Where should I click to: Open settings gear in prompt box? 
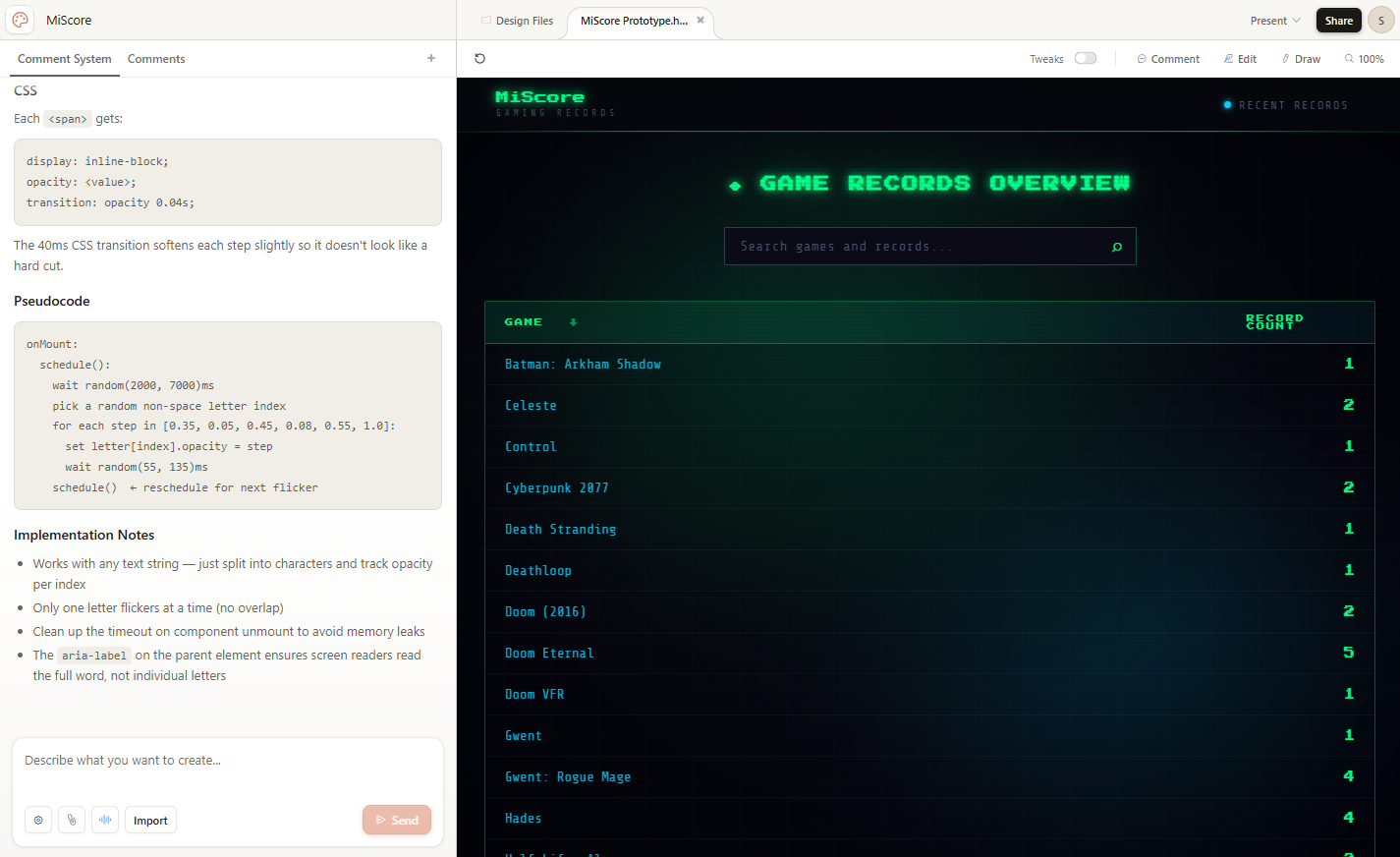[38, 820]
